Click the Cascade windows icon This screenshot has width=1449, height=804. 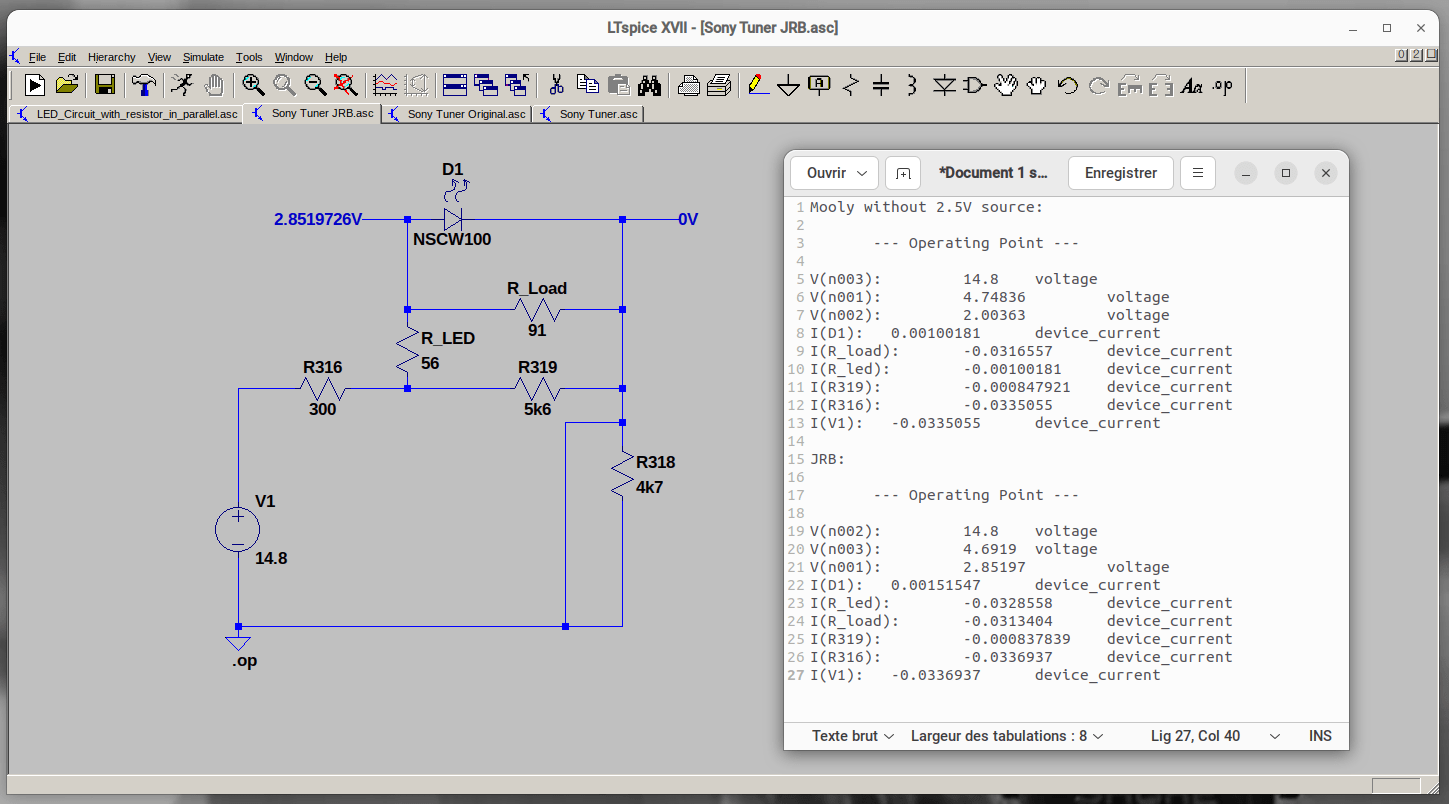coord(486,85)
